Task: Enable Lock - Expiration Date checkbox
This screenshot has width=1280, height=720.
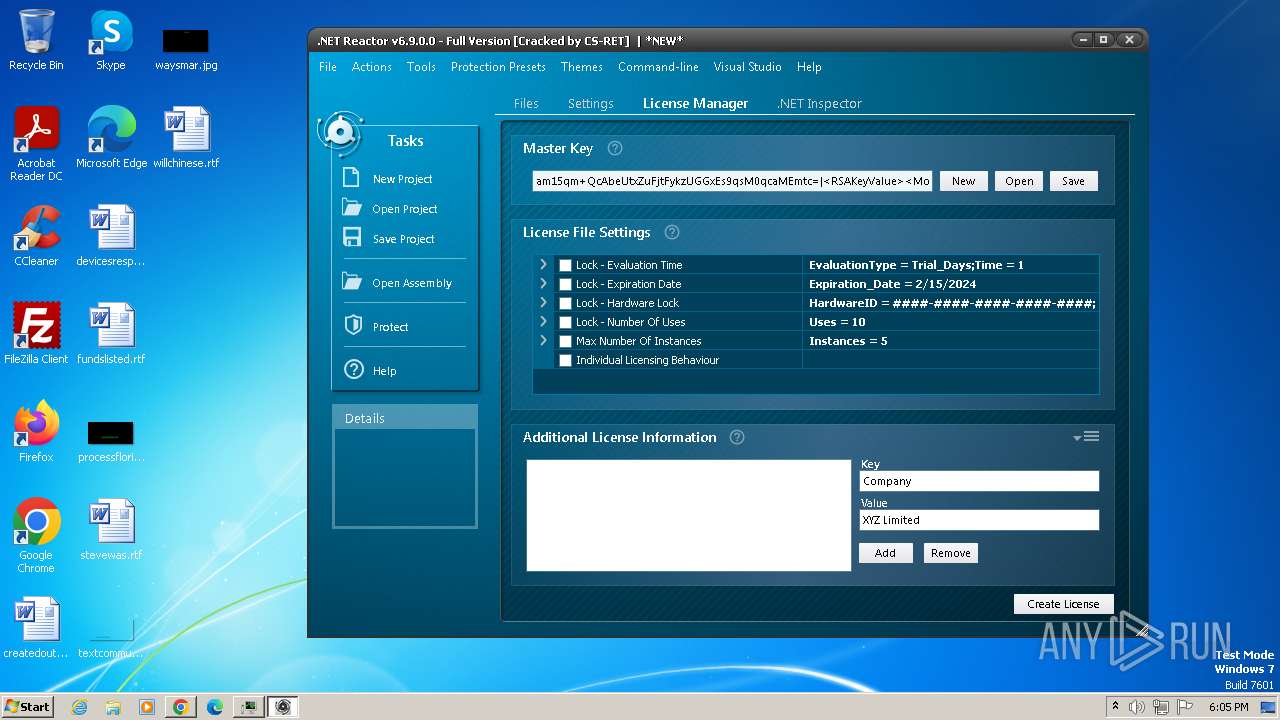Action: click(566, 284)
